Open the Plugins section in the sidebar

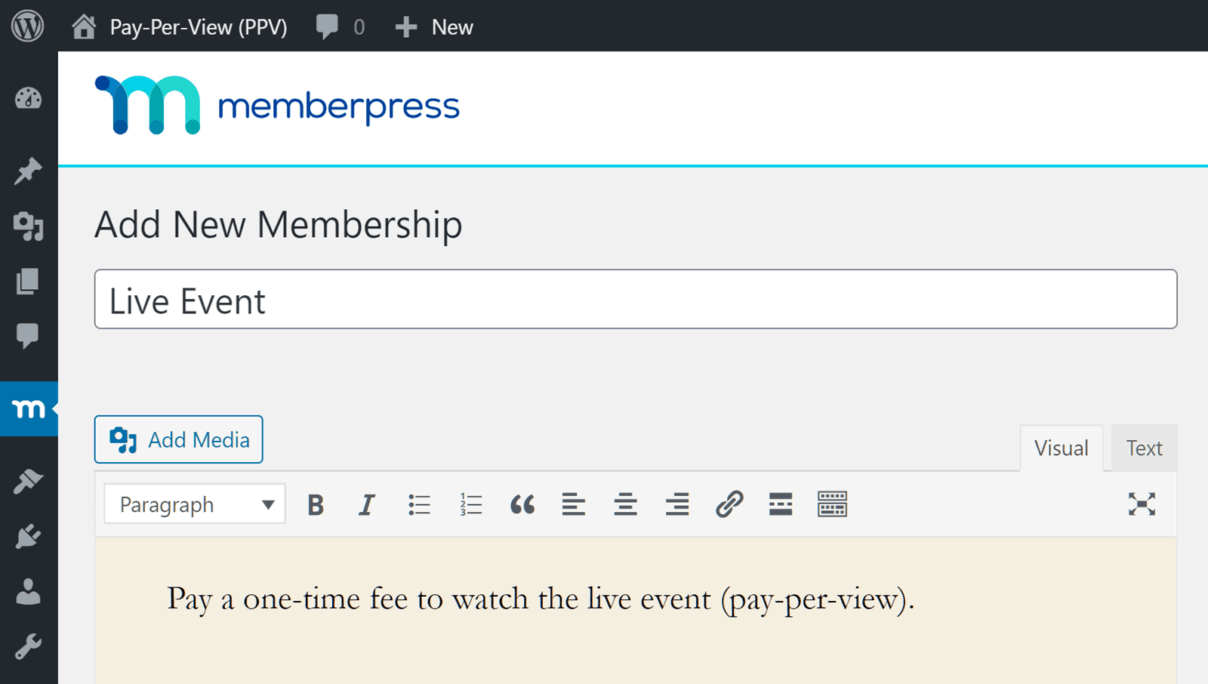point(28,536)
